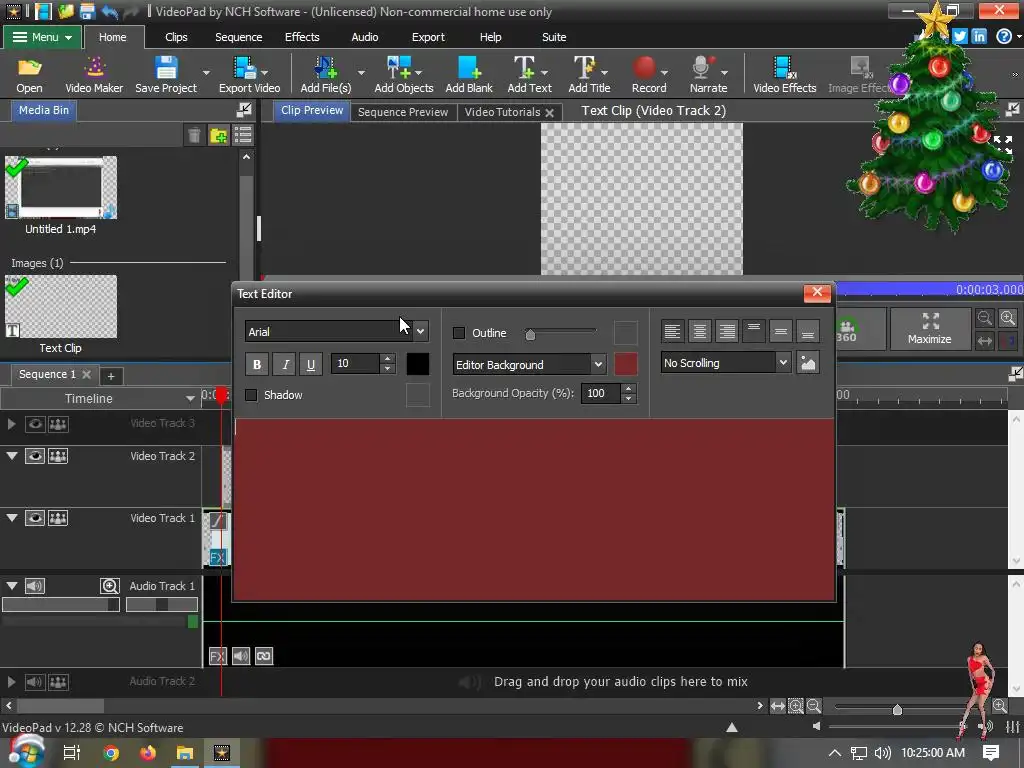This screenshot has width=1024, height=768.
Task: Open the Video Effects tool
Action: 784,74
